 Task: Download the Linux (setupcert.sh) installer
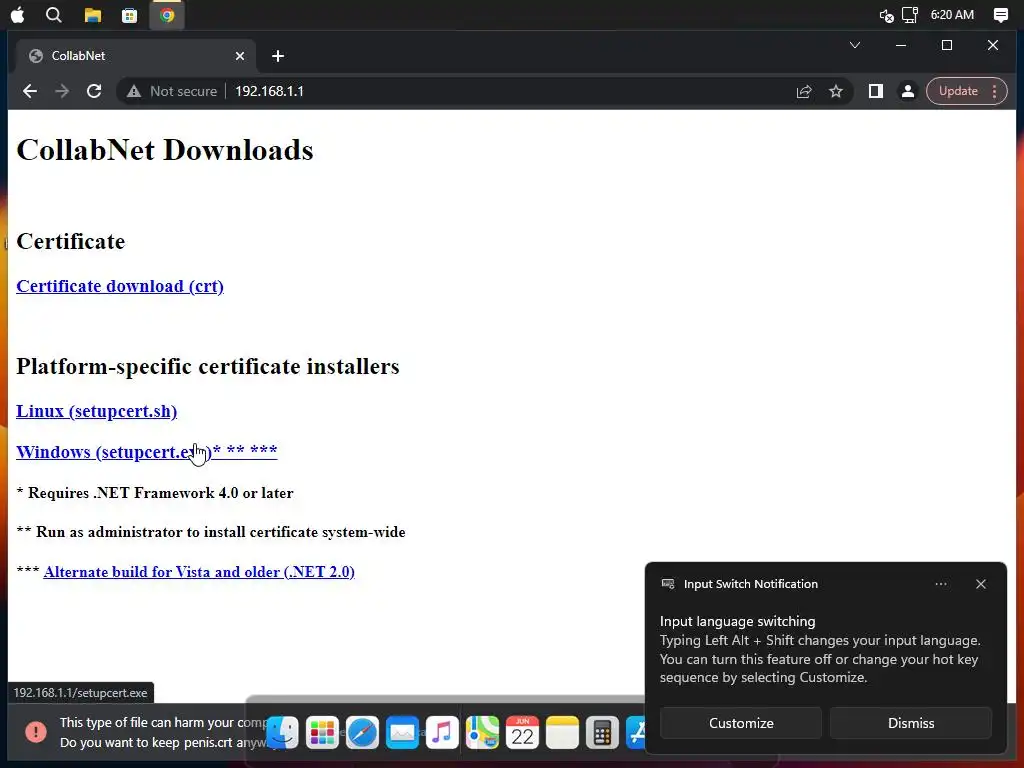coord(97,411)
